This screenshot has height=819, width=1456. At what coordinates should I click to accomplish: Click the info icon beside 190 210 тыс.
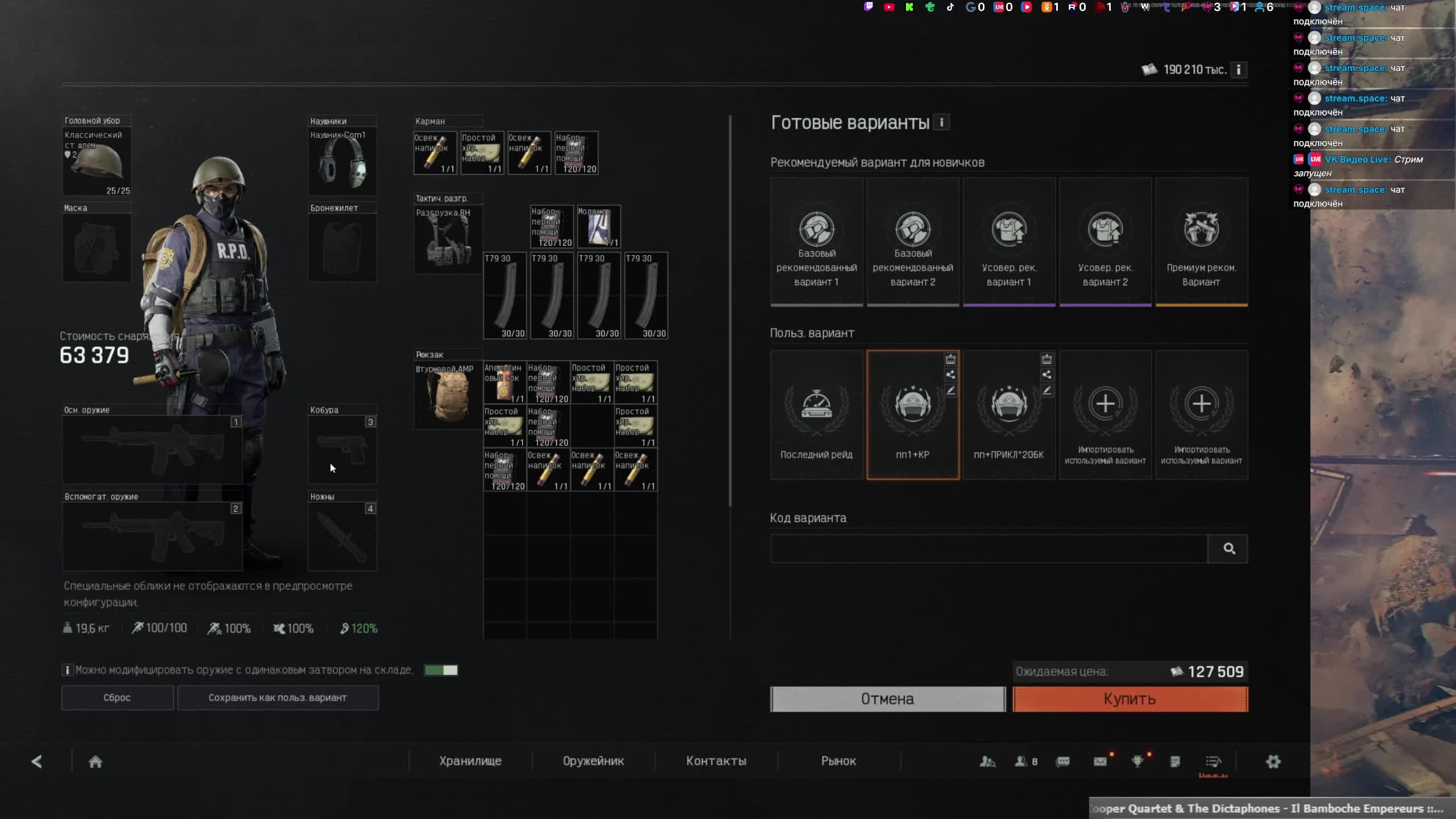[x=1239, y=70]
